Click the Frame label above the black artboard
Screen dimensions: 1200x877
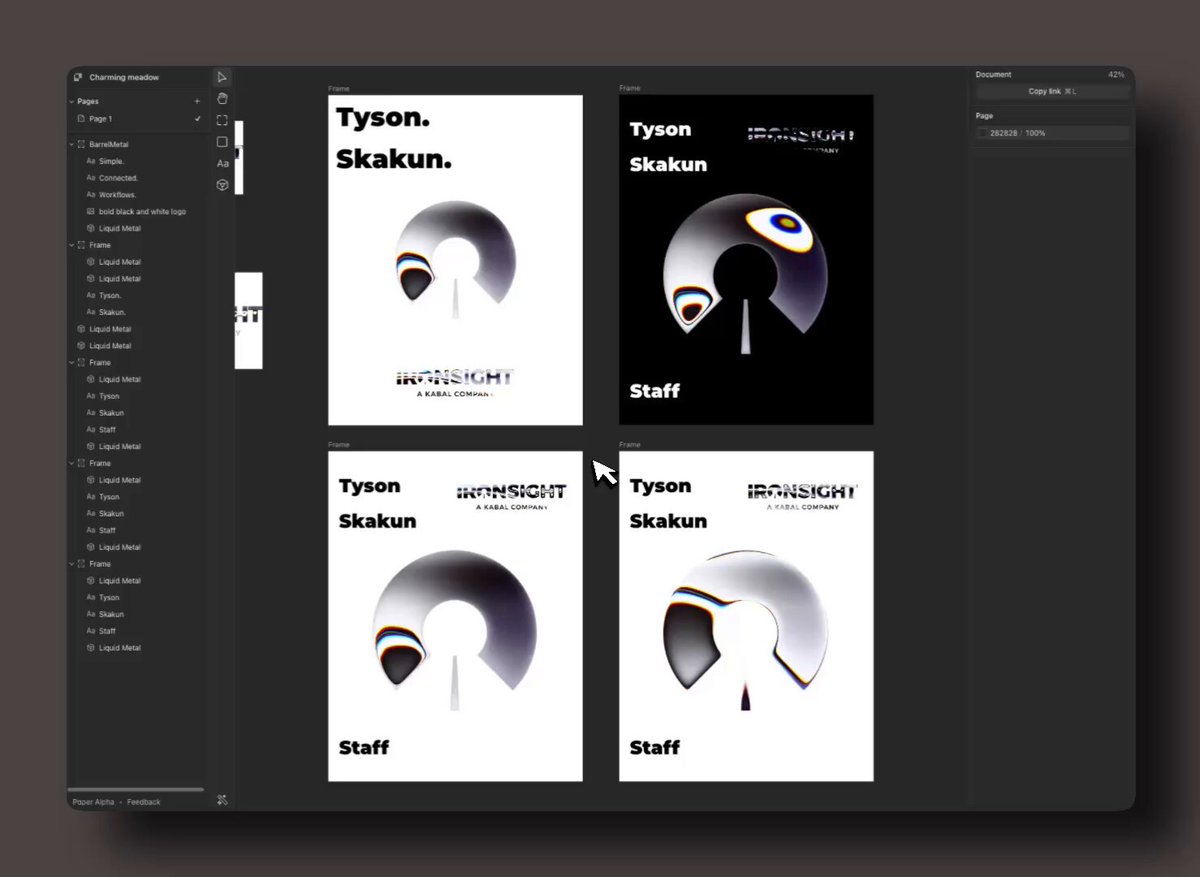(x=629, y=88)
